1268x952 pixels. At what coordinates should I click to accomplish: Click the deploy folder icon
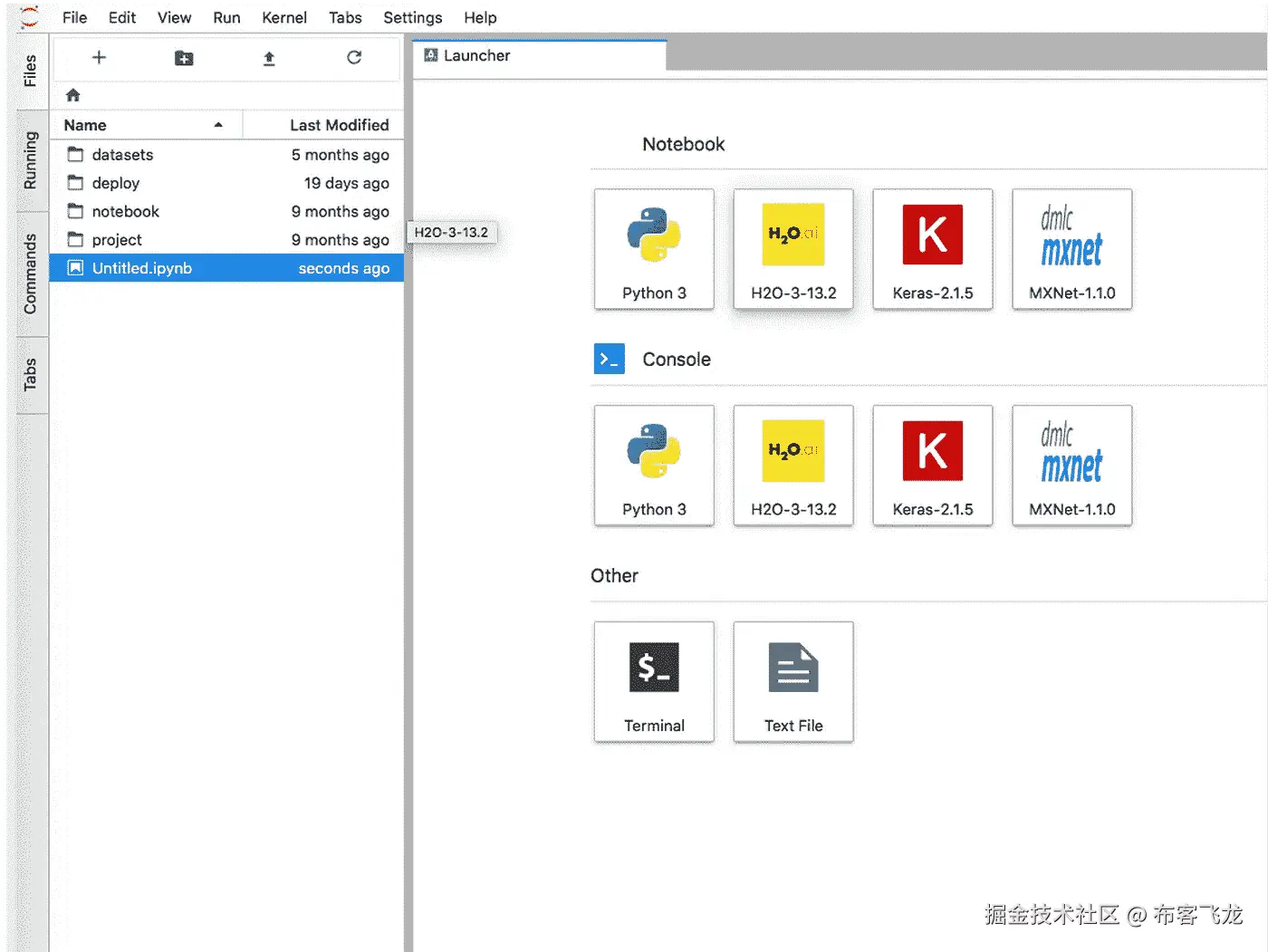(x=76, y=183)
